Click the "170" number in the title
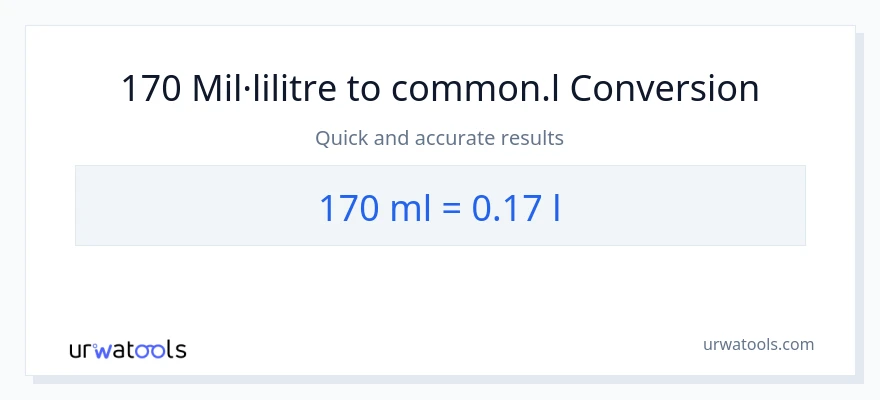Screen dimensions: 880x400 [150, 89]
